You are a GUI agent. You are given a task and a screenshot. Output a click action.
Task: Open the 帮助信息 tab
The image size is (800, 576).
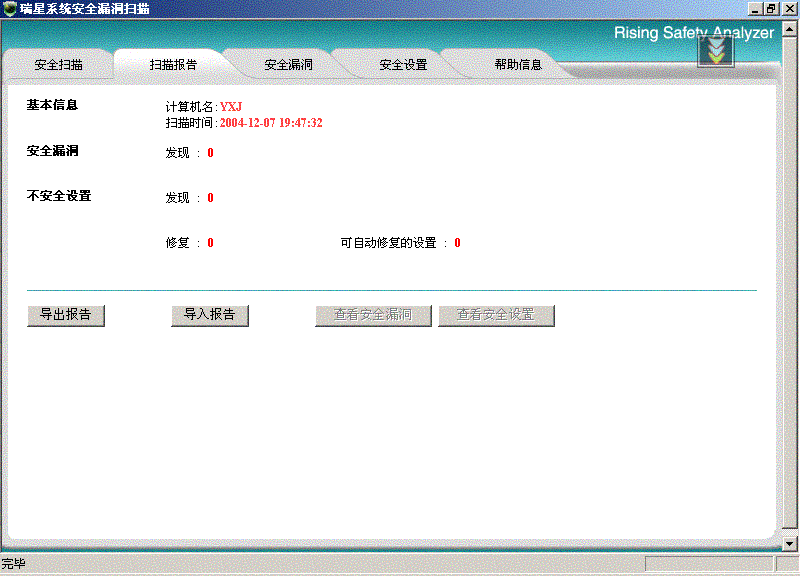click(x=518, y=65)
